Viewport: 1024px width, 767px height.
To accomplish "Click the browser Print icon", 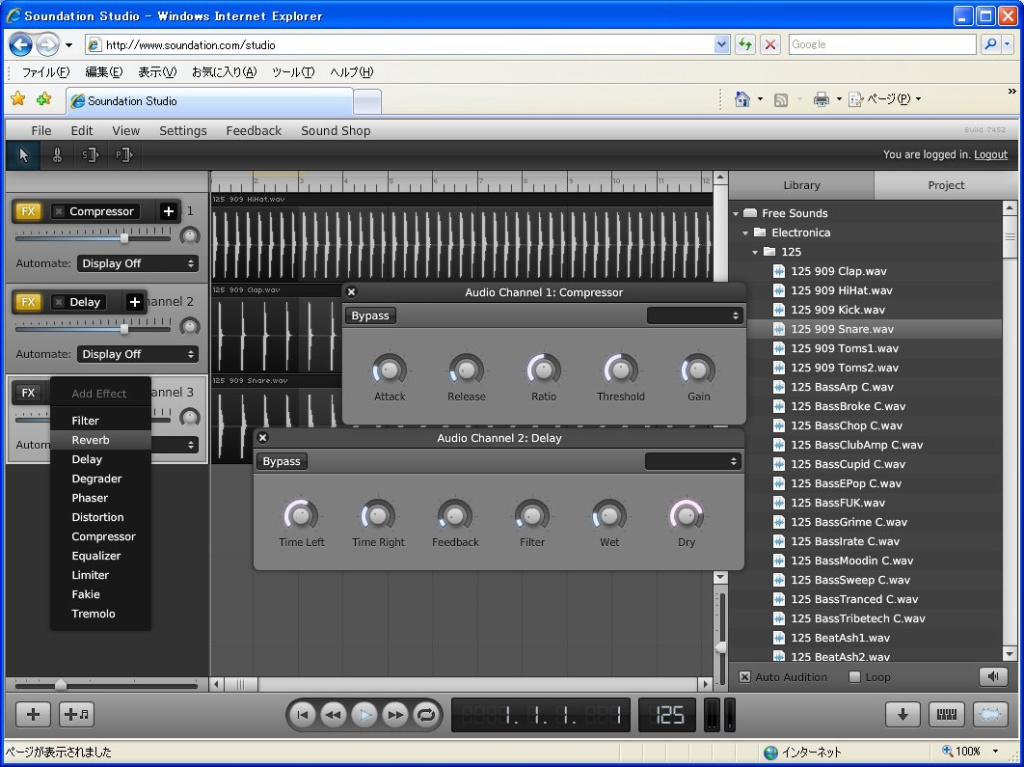I will click(x=821, y=99).
